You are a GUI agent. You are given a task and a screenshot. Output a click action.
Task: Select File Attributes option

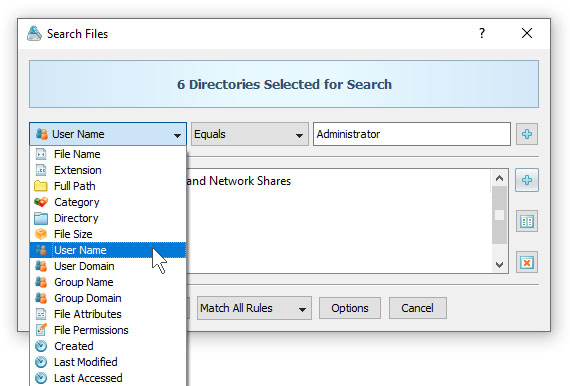tap(108, 314)
